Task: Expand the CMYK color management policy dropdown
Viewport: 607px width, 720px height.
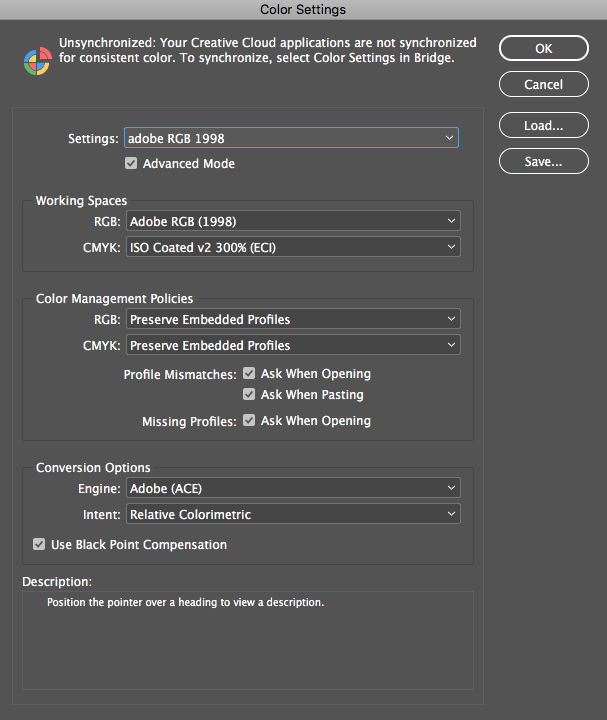Action: click(x=293, y=345)
